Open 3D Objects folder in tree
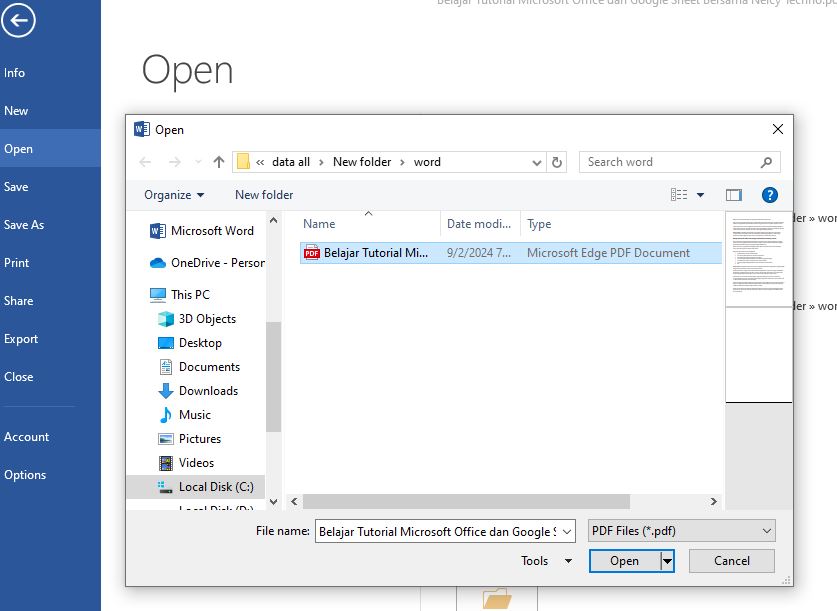The image size is (837, 611). coord(197,319)
